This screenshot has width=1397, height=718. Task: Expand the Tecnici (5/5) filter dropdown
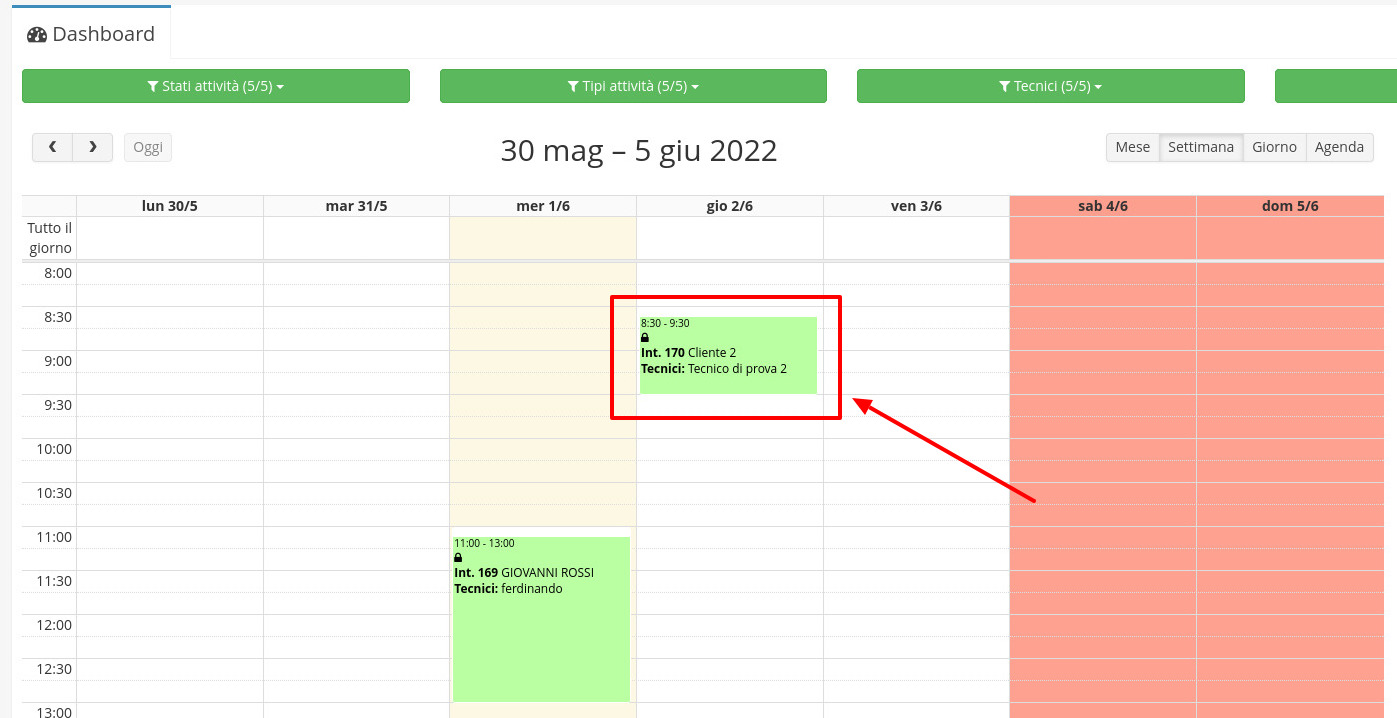pos(1050,87)
